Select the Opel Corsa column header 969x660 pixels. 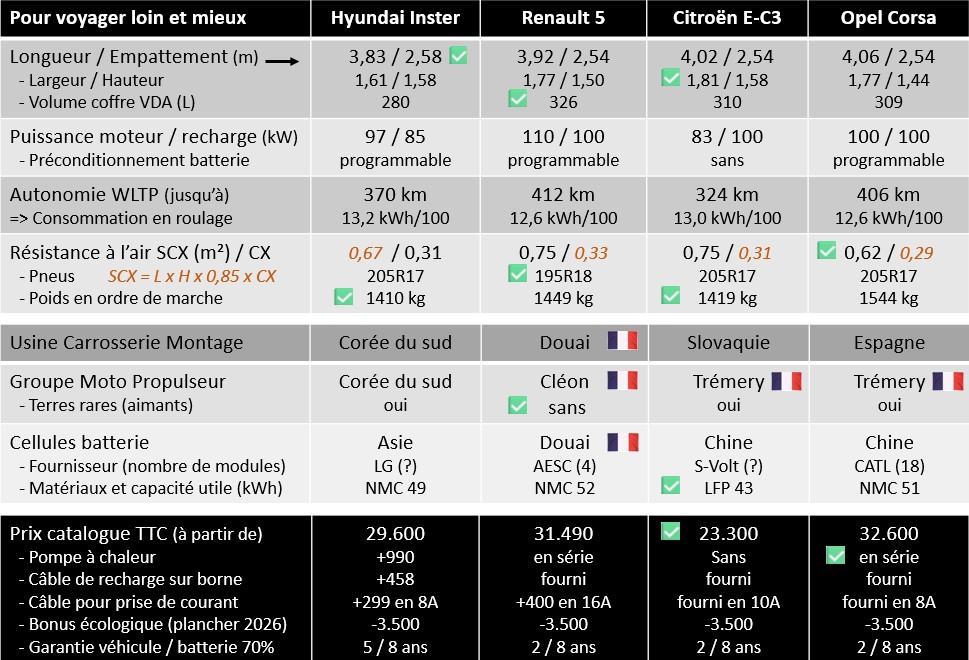point(888,18)
